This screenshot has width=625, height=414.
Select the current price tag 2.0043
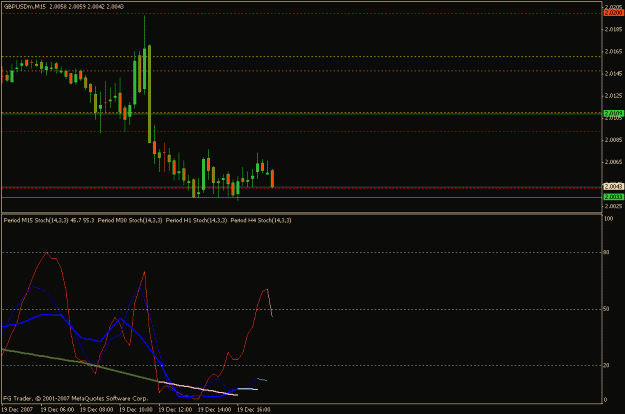tap(614, 186)
